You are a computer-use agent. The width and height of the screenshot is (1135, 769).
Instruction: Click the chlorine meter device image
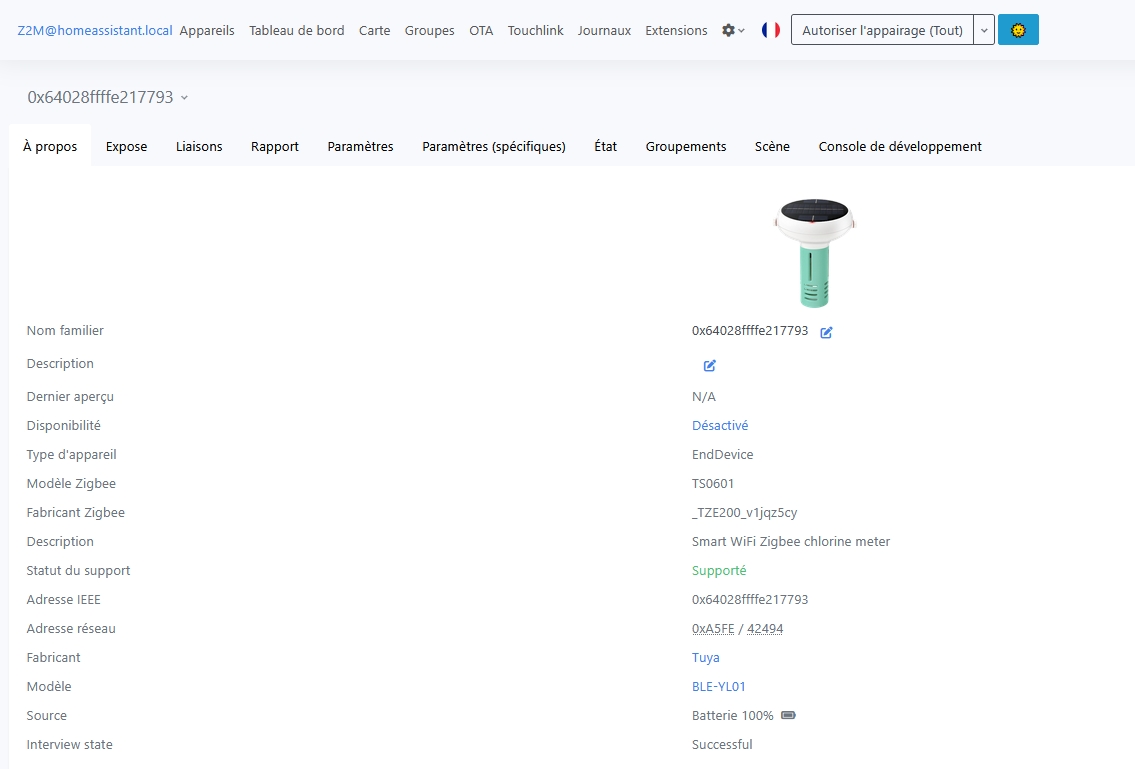click(x=814, y=253)
